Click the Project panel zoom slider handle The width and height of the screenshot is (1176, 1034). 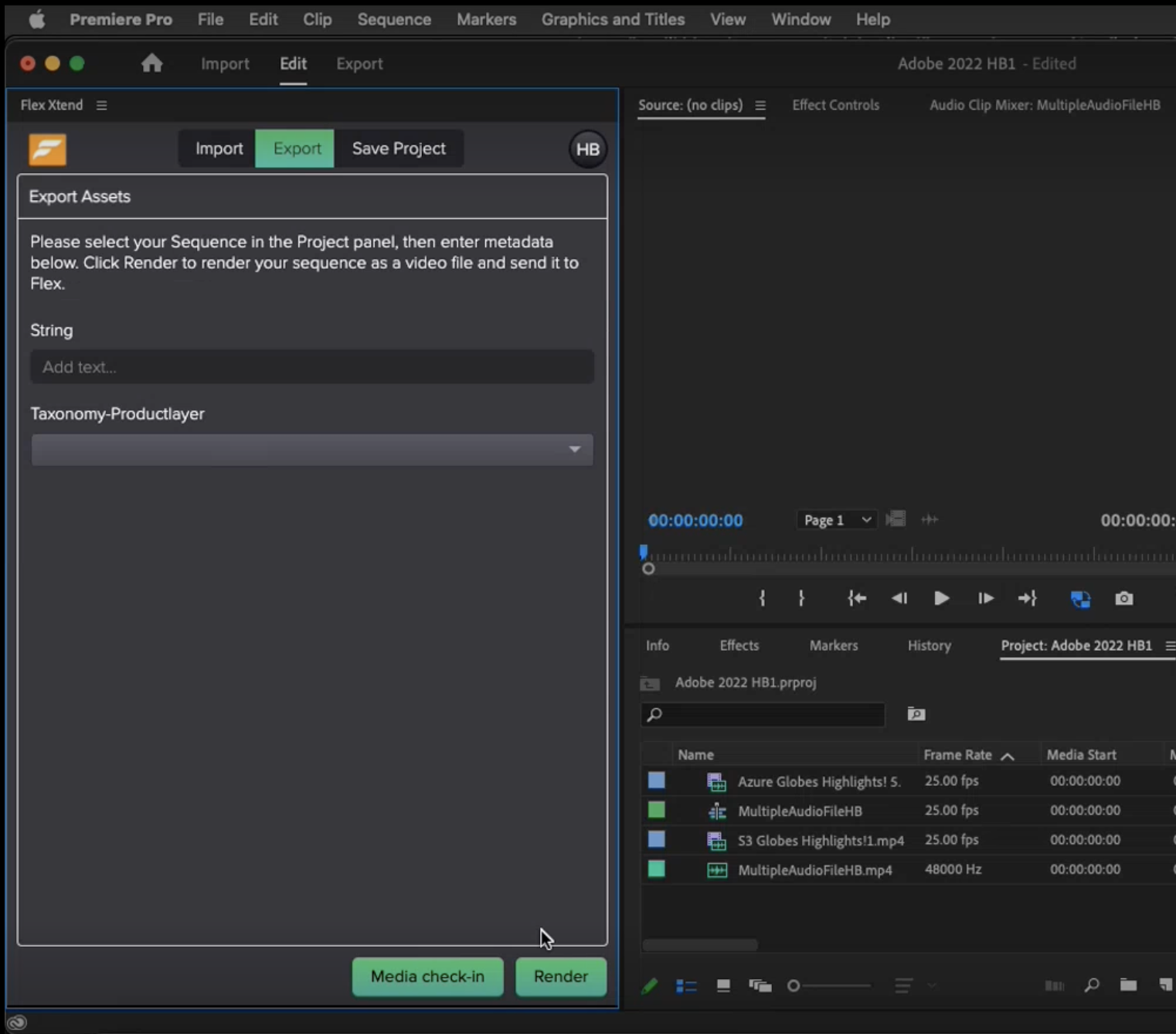pyautogui.click(x=793, y=985)
